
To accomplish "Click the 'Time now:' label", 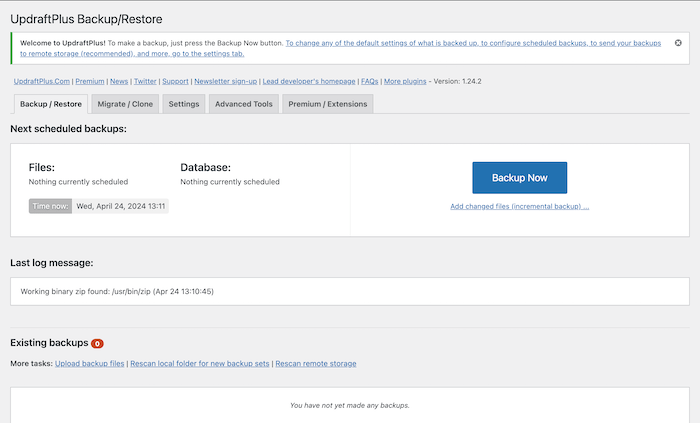I will tap(50, 206).
